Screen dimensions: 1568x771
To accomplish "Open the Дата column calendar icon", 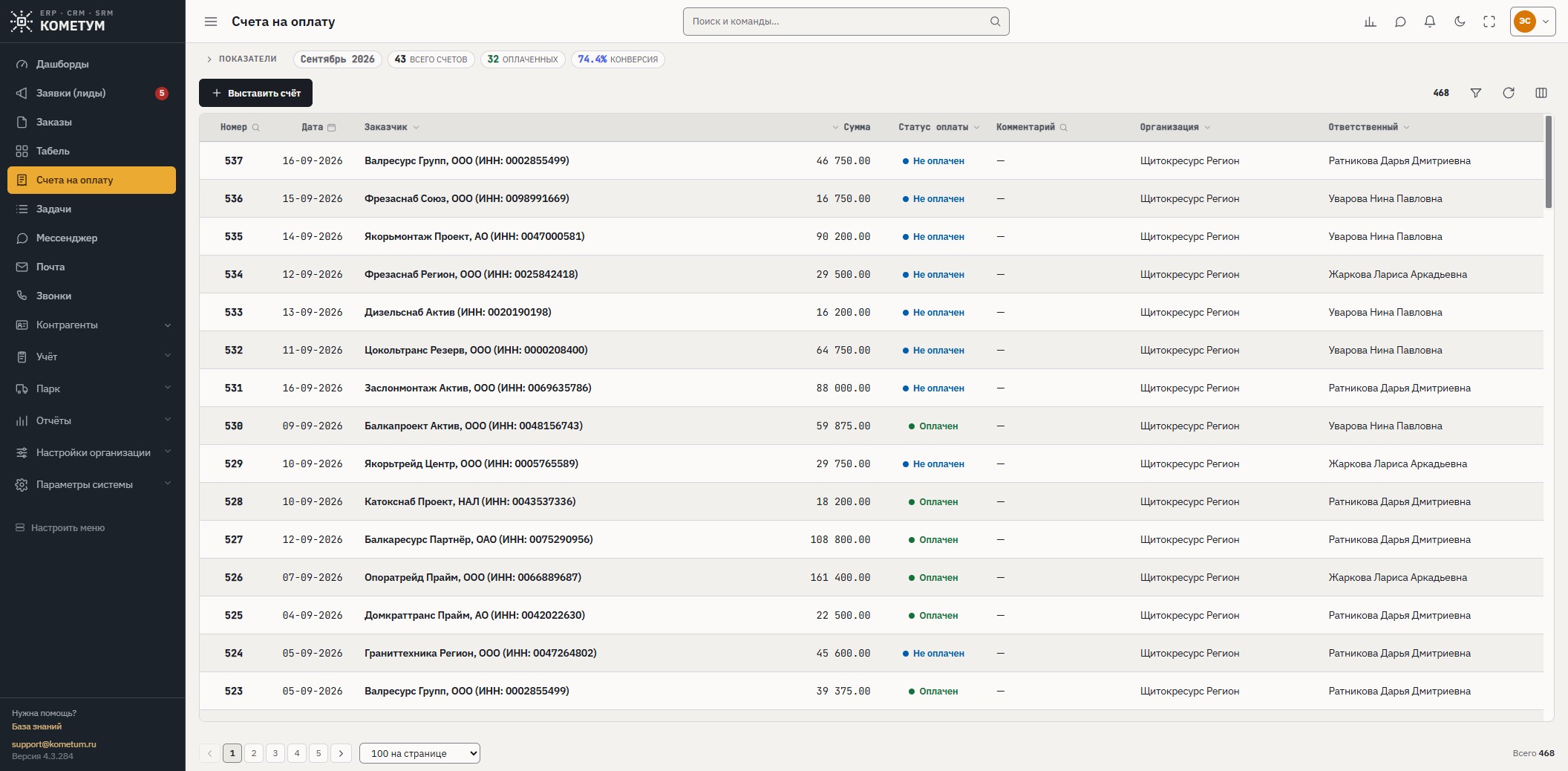I will pos(332,128).
